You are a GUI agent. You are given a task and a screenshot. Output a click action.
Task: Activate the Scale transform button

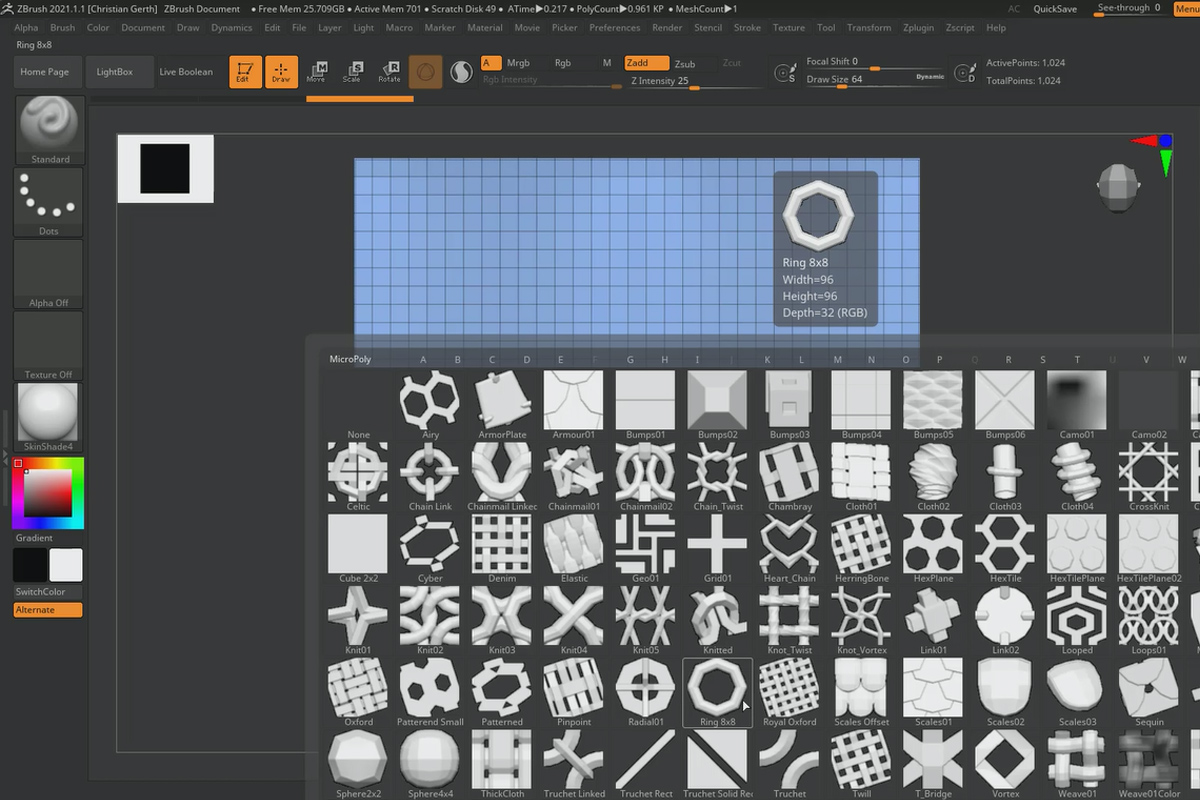352,72
